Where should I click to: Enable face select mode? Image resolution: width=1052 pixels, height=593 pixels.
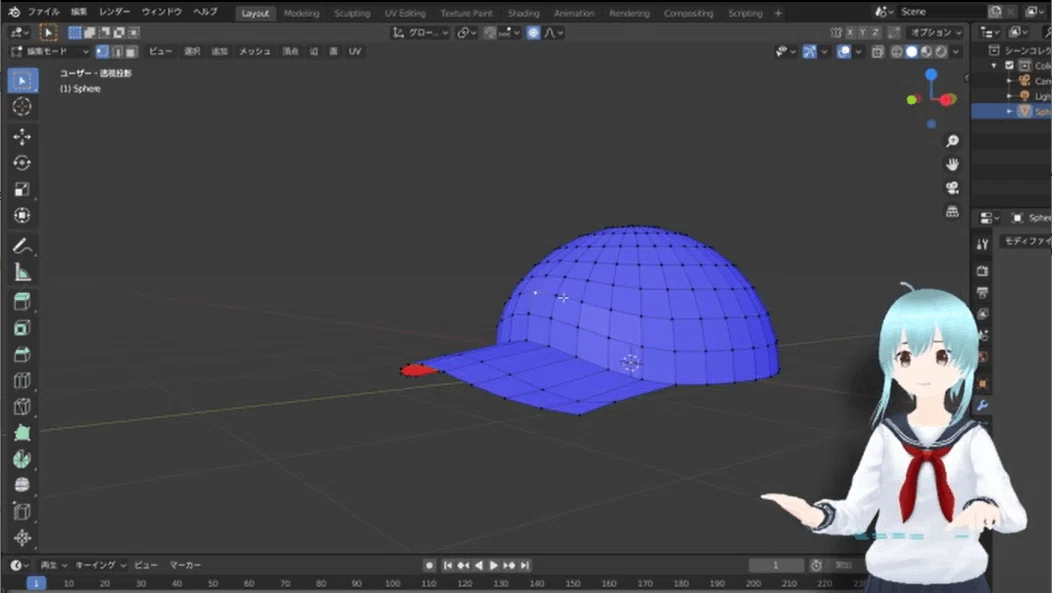coord(132,51)
